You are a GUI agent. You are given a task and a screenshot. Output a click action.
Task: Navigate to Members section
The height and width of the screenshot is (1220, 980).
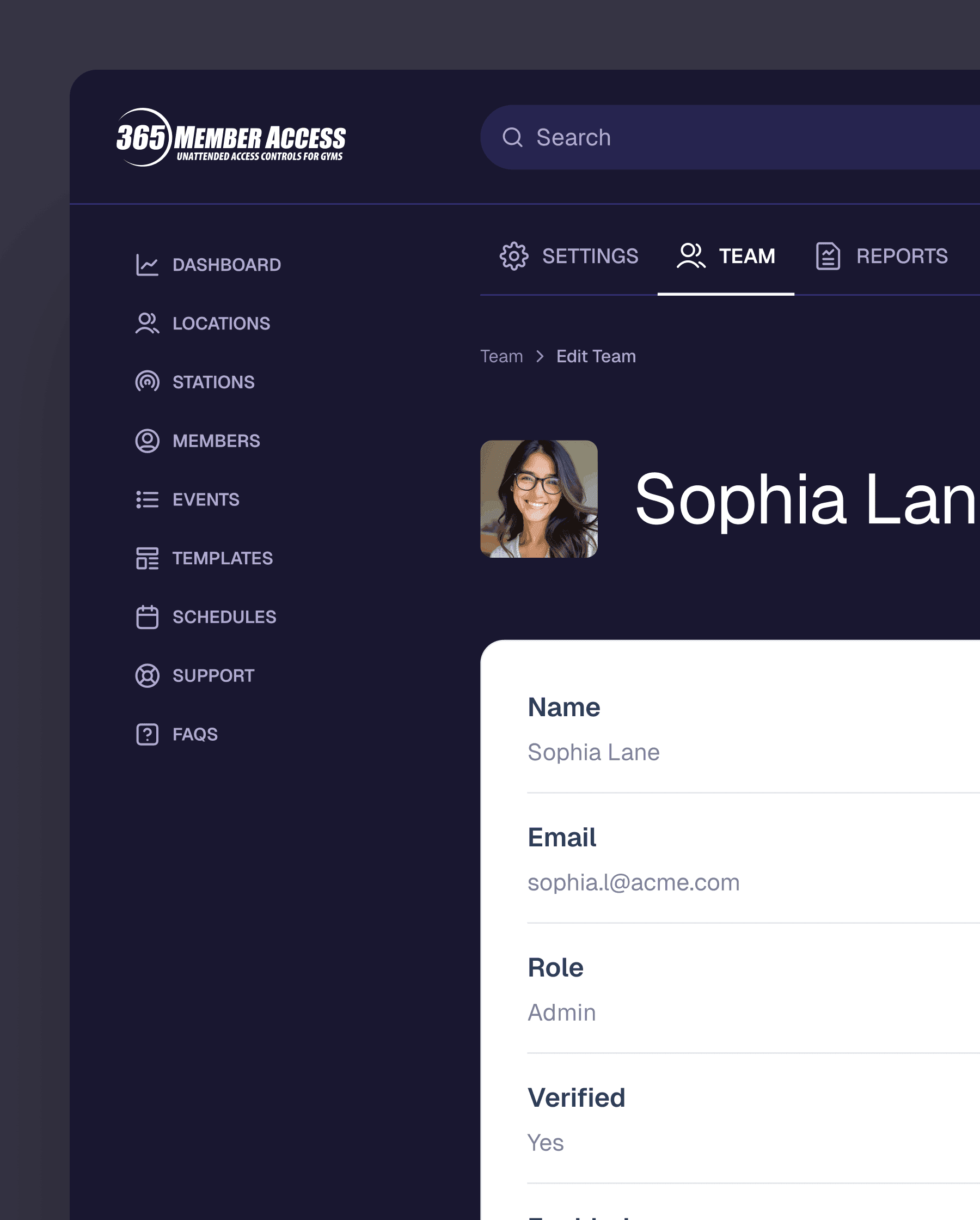(x=198, y=441)
